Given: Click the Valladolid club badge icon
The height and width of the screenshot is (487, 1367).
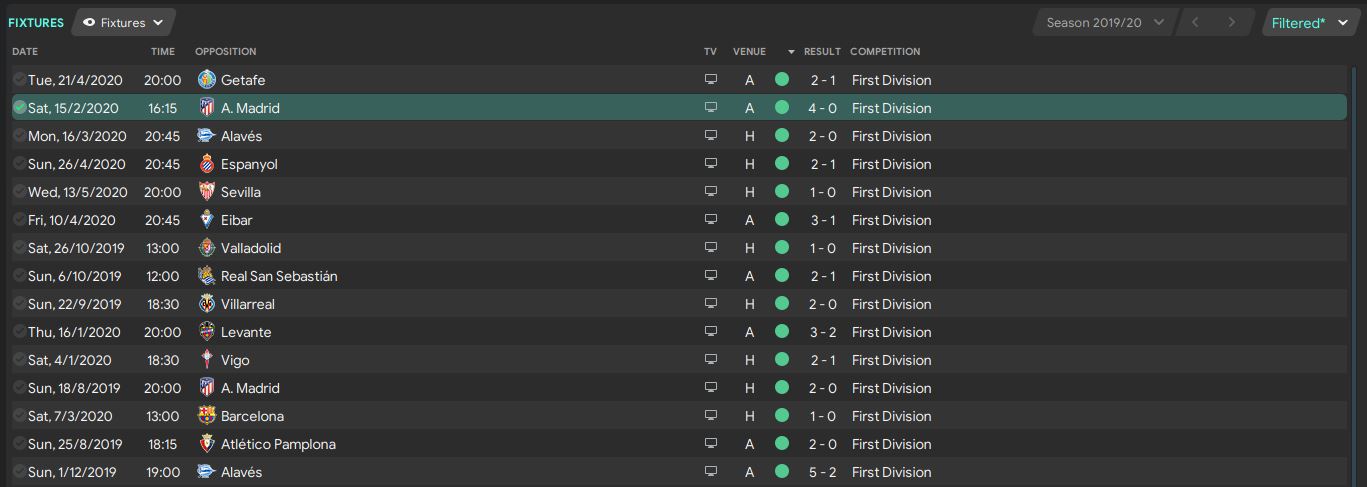Looking at the screenshot, I should click(207, 248).
